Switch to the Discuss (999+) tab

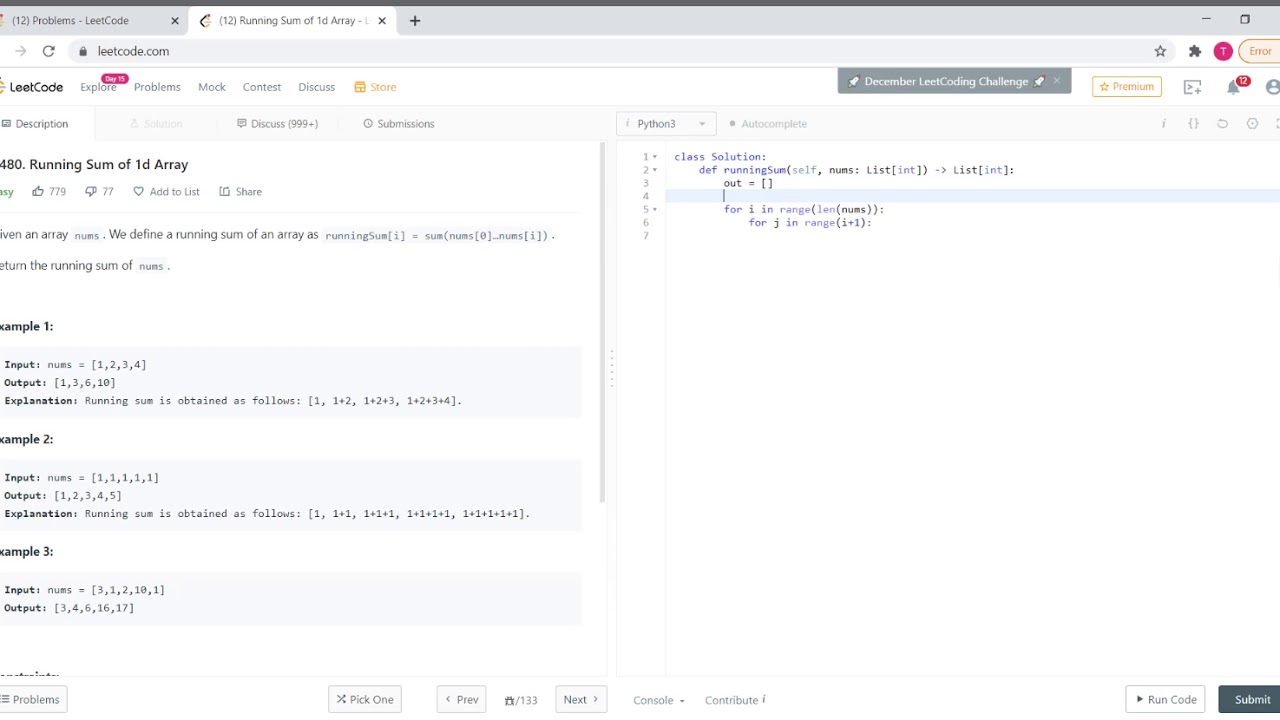(x=277, y=124)
